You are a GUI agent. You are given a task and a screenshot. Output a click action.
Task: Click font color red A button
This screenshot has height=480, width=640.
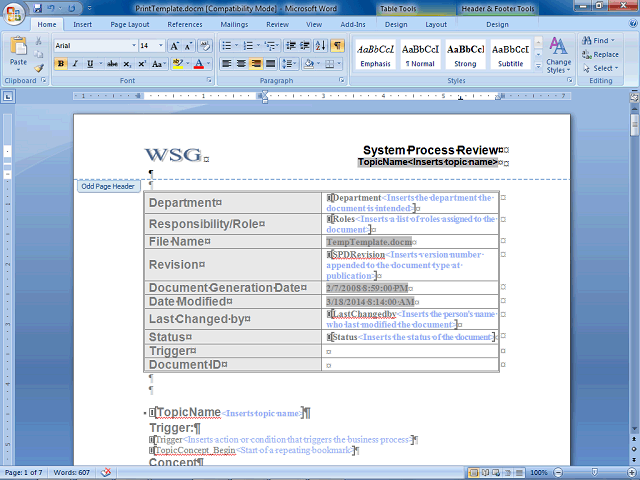point(199,64)
